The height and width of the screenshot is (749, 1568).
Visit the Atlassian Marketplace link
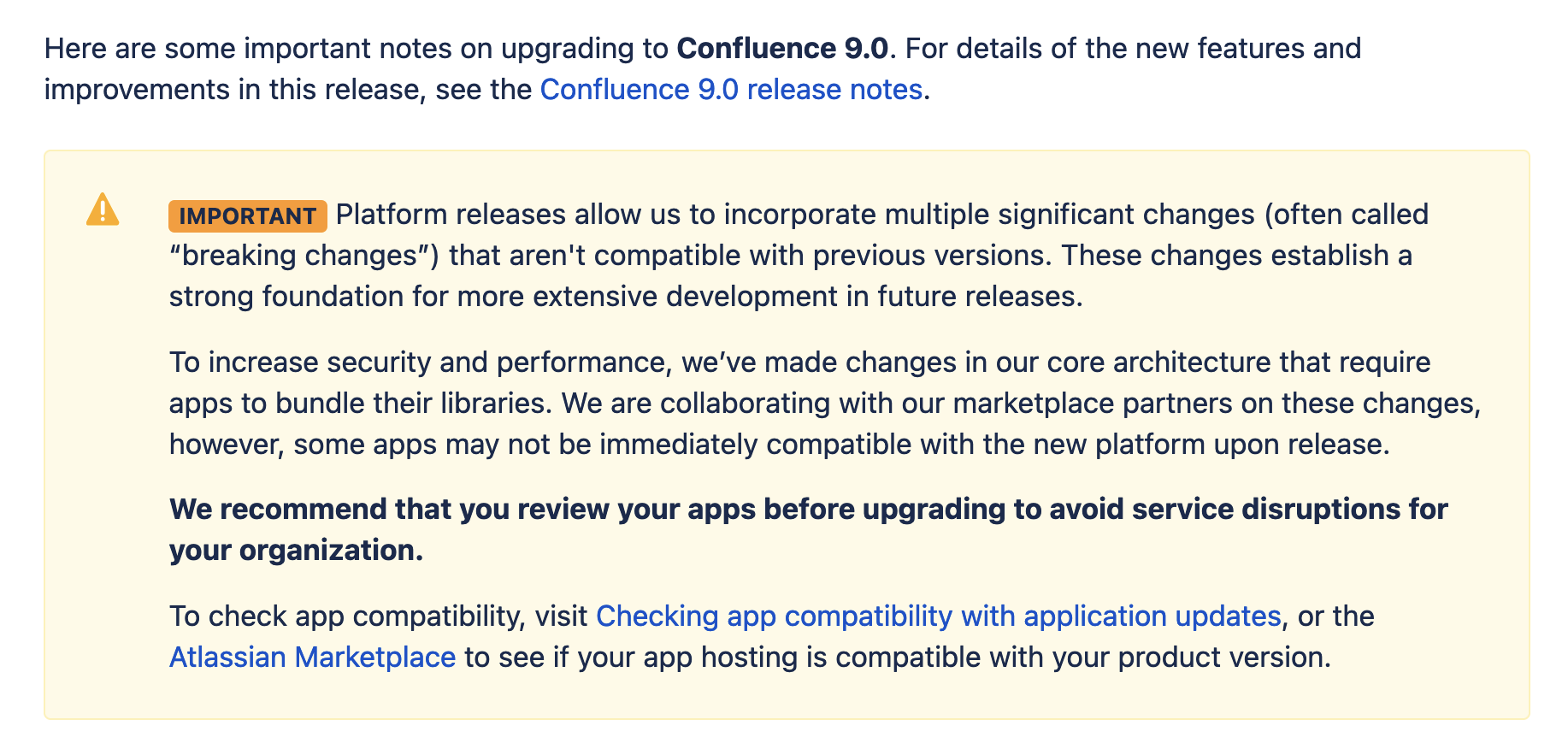point(312,658)
